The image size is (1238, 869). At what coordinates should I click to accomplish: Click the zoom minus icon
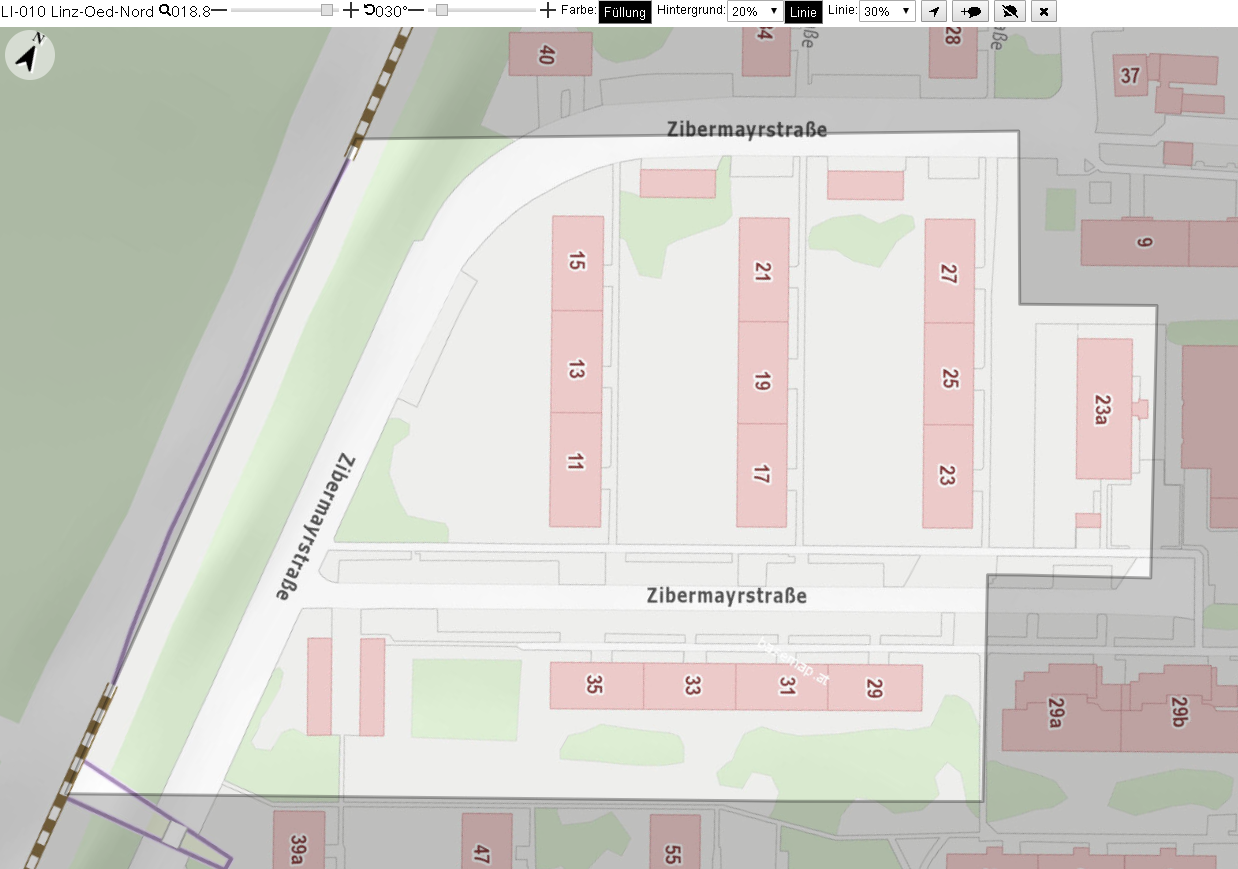(x=219, y=10)
